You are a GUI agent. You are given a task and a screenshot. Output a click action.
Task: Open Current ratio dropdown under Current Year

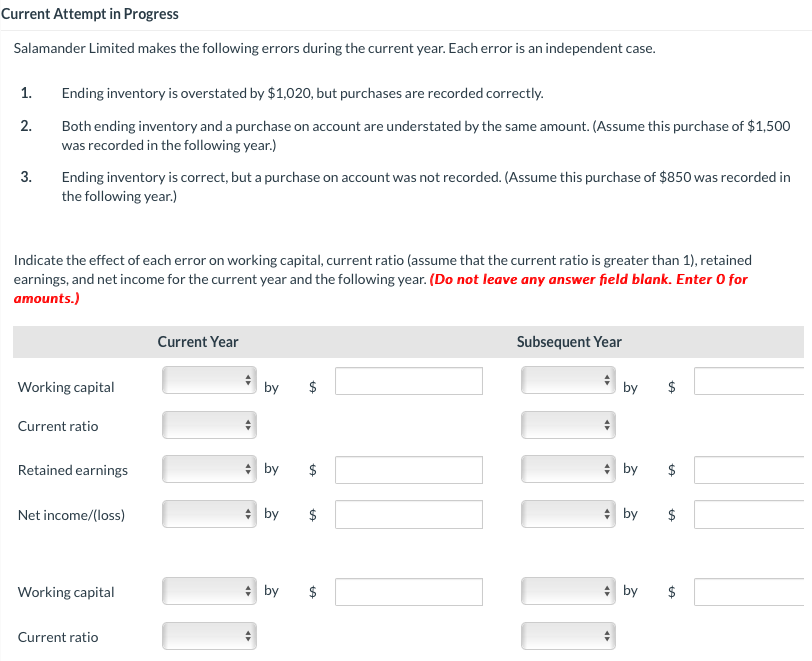[209, 424]
